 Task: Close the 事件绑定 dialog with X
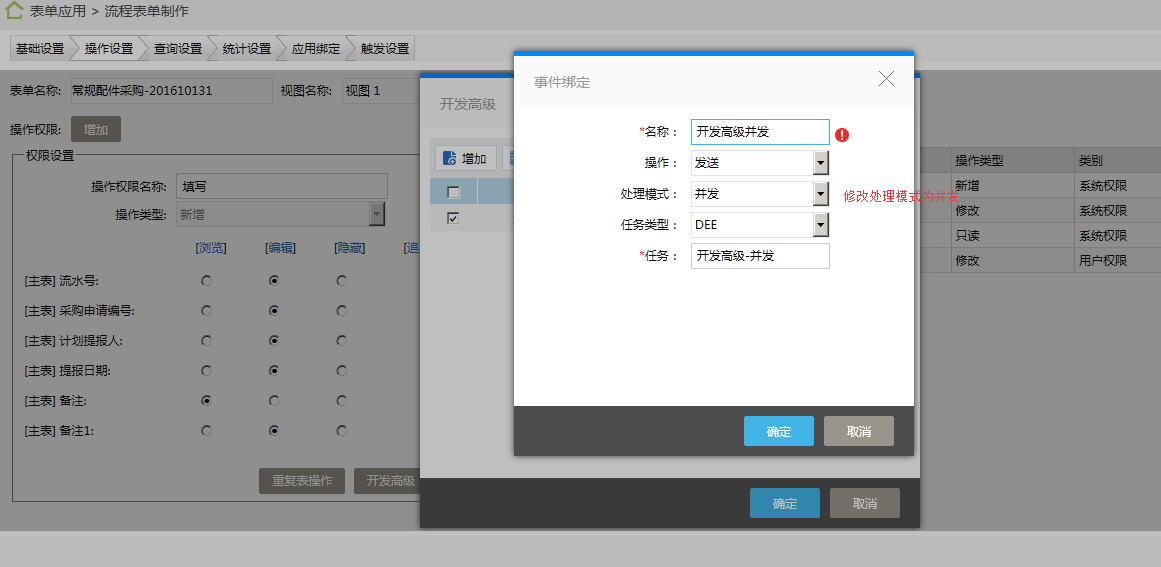pos(886,79)
